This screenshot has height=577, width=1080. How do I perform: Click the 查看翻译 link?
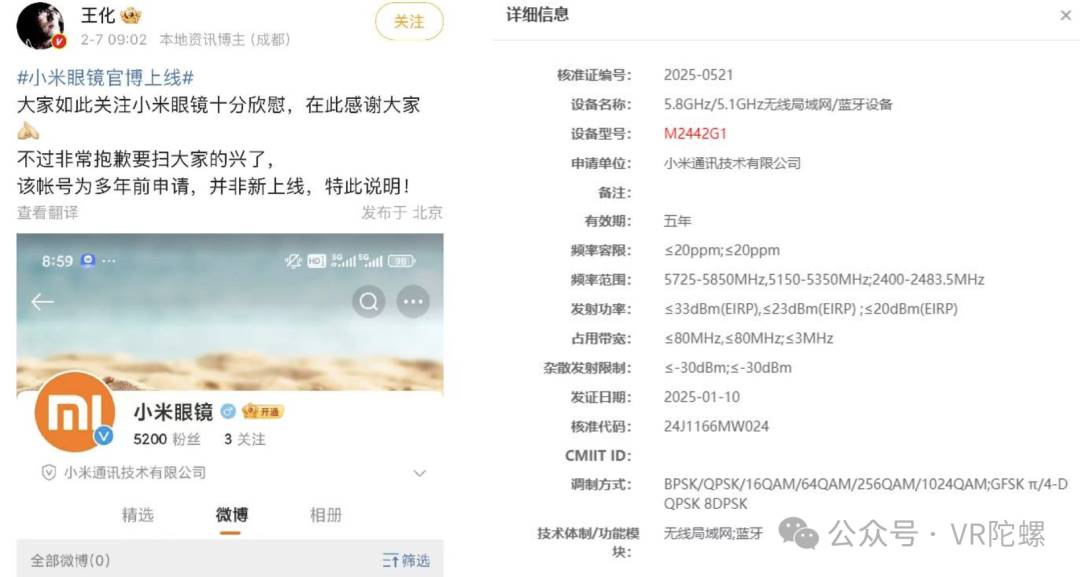click(x=48, y=213)
